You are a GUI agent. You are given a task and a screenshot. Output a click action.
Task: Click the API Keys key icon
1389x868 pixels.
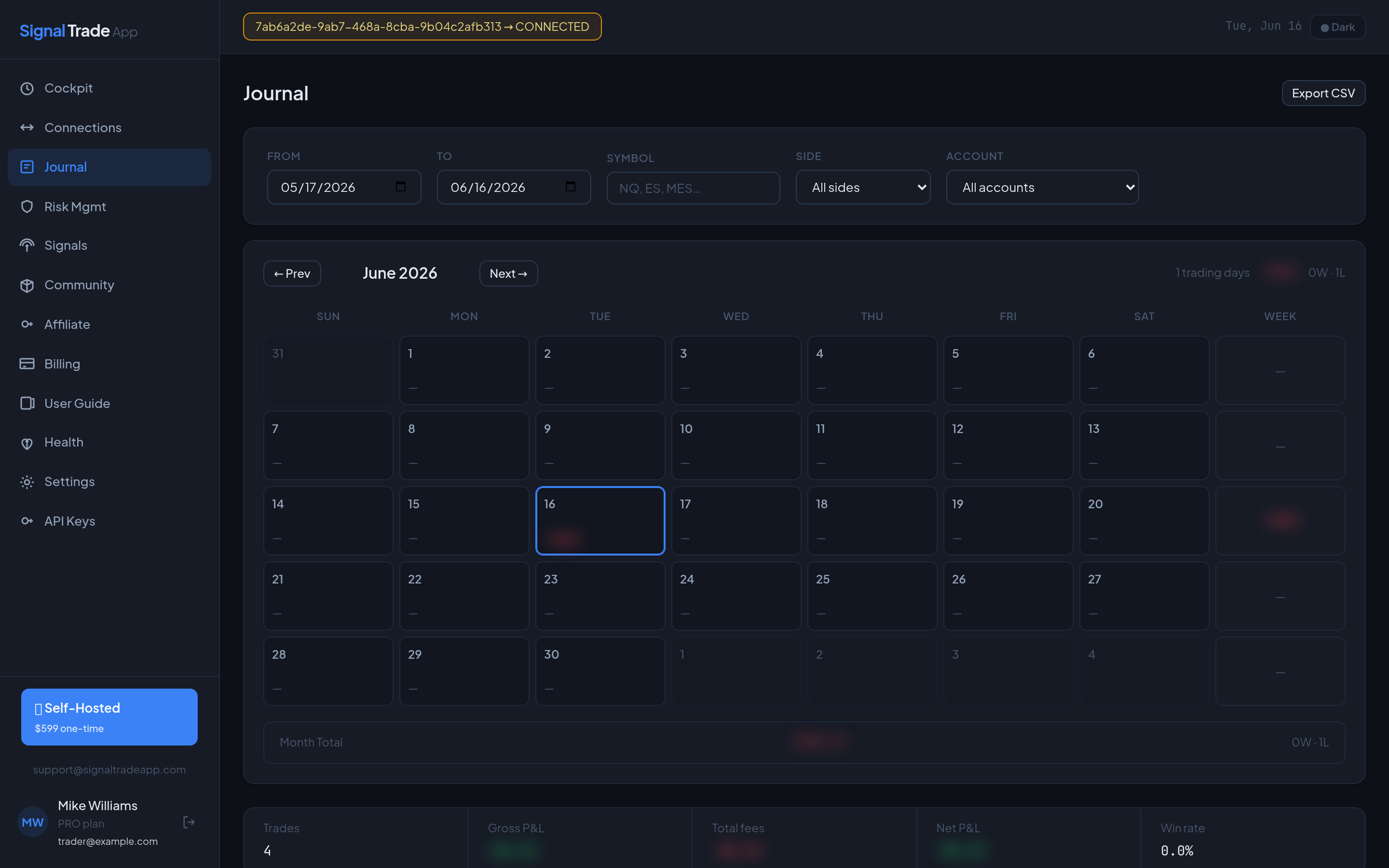click(27, 521)
